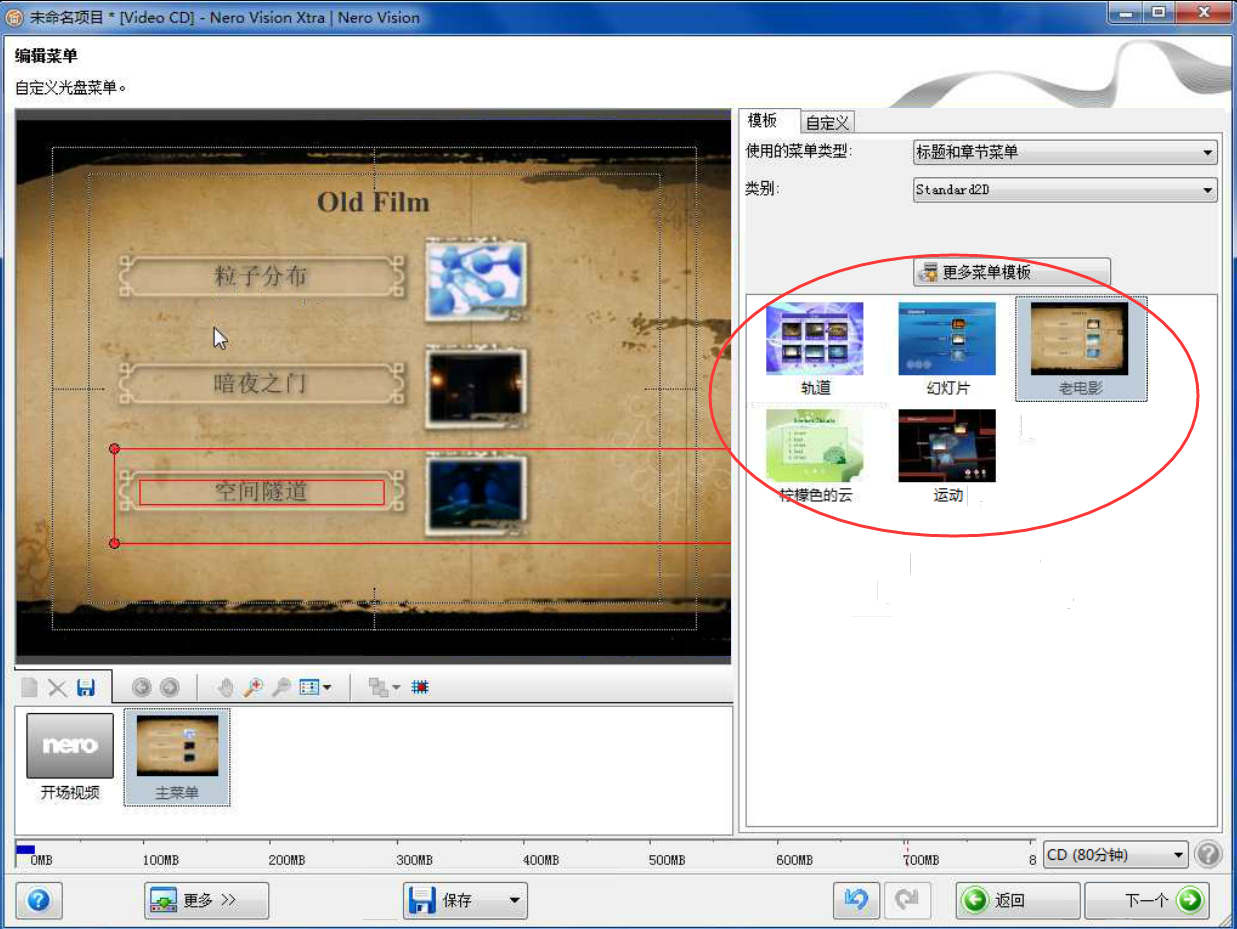Click the 下一个 button
Screen dimensions: 1237x929
(1146, 900)
